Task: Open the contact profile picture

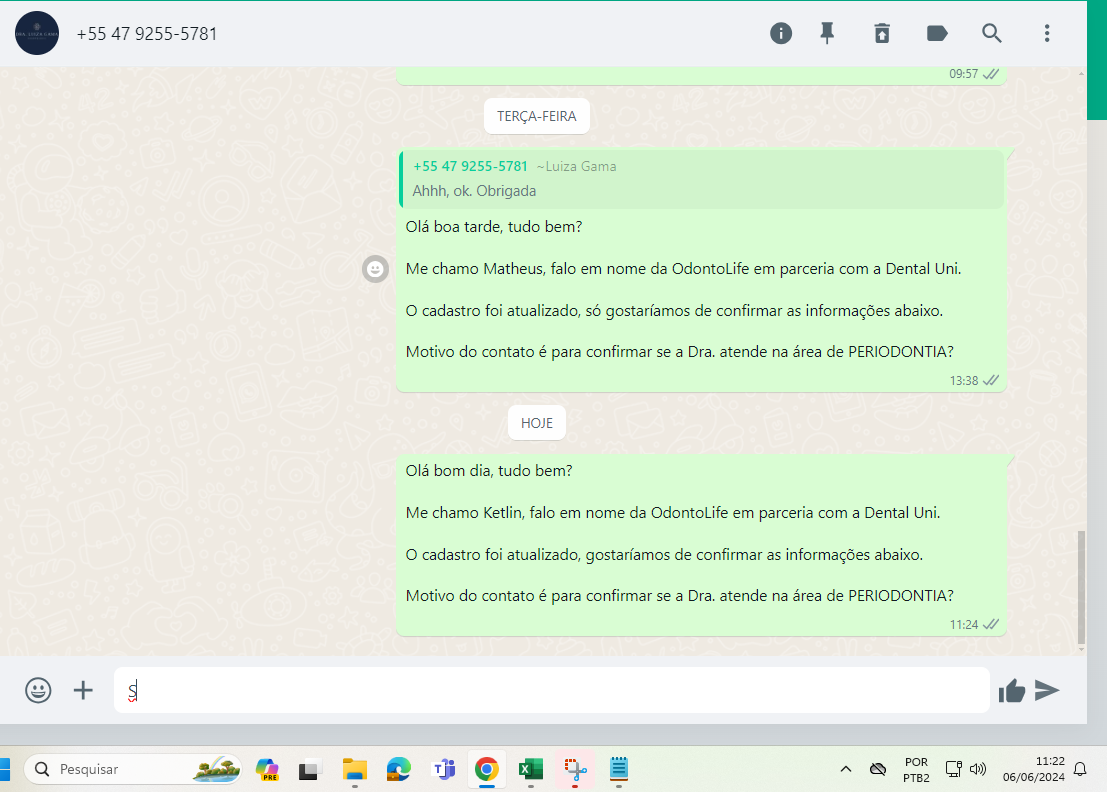Action: (37, 33)
